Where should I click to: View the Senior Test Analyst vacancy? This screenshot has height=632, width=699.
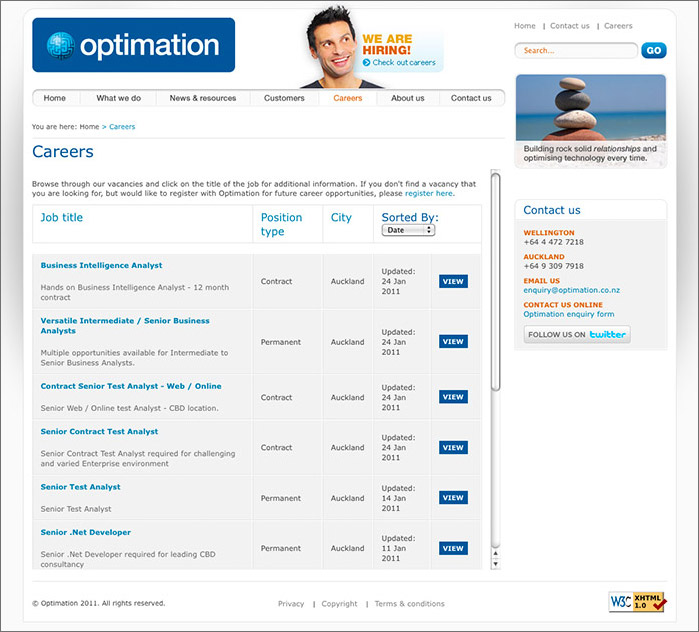(453, 497)
